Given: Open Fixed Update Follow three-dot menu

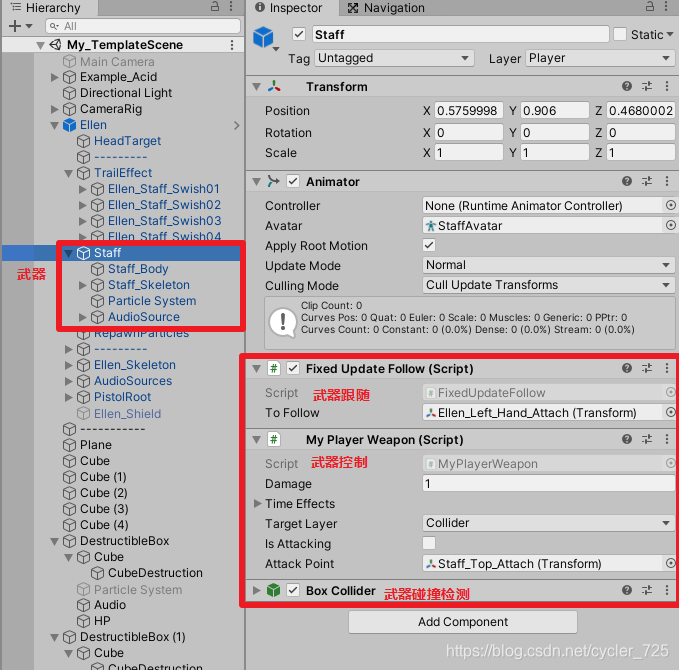Looking at the screenshot, I should click(667, 368).
